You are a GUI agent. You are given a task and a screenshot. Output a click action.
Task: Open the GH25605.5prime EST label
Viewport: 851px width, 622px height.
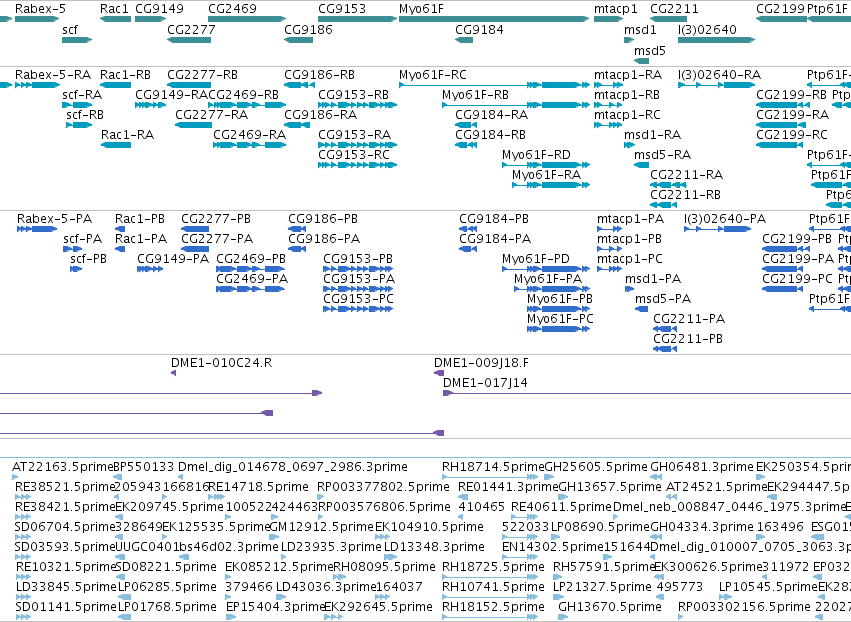point(596,467)
